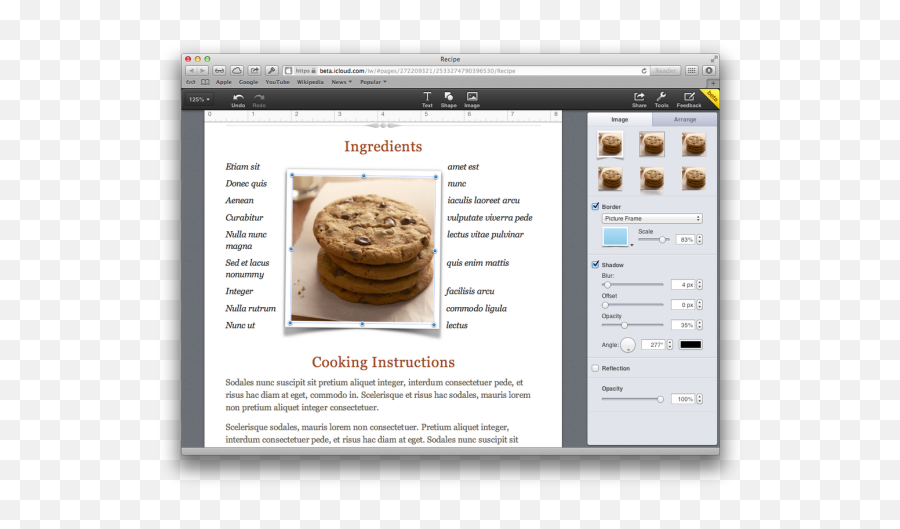Click the bottom image Opacity slider

click(633, 399)
